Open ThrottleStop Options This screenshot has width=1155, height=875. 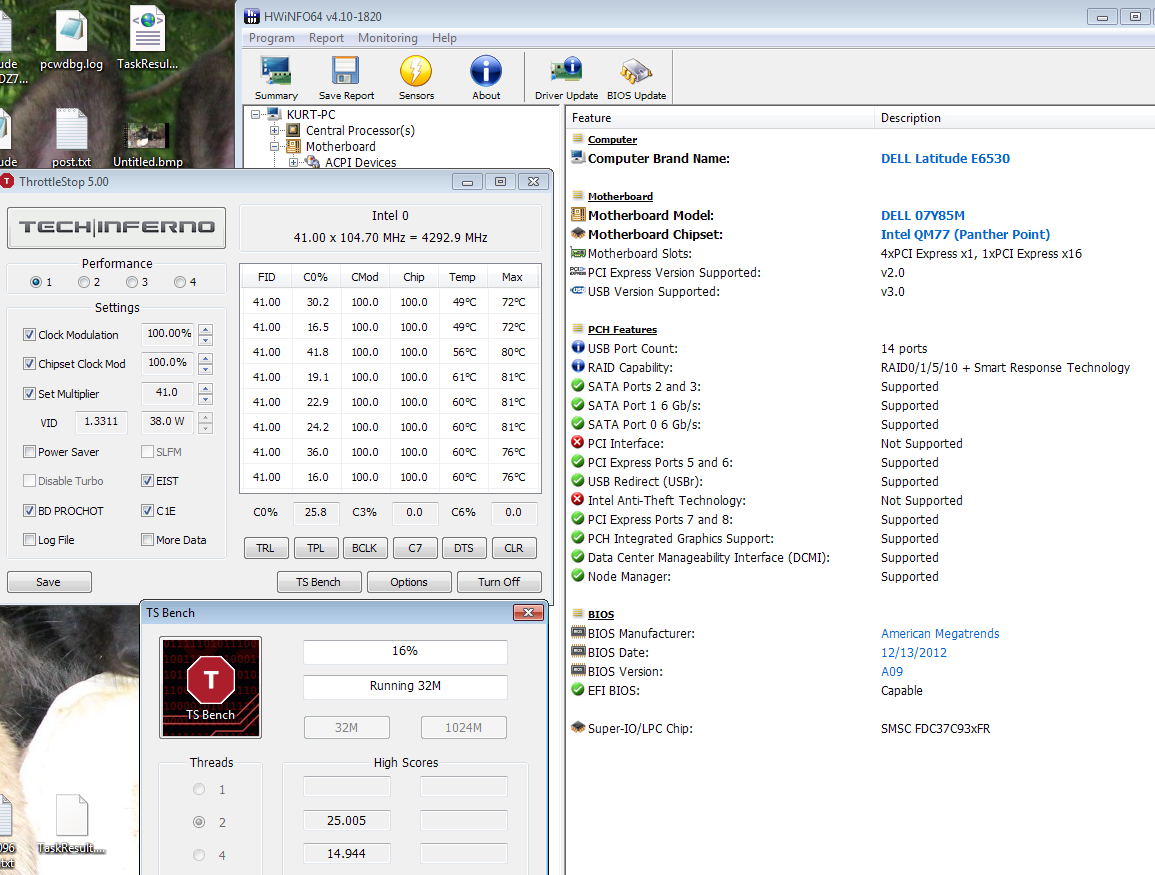pos(409,582)
